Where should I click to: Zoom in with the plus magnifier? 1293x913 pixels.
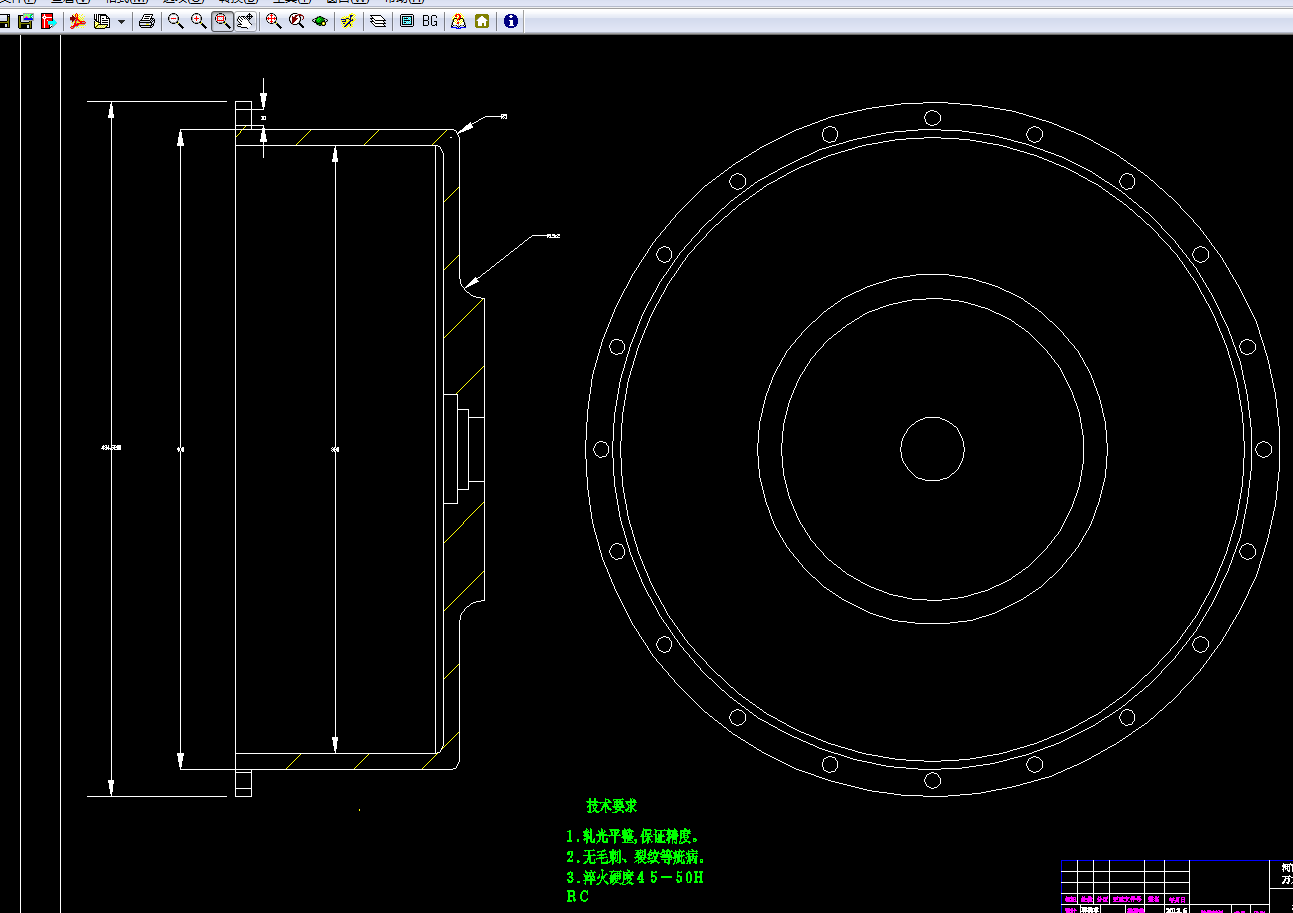(x=198, y=21)
